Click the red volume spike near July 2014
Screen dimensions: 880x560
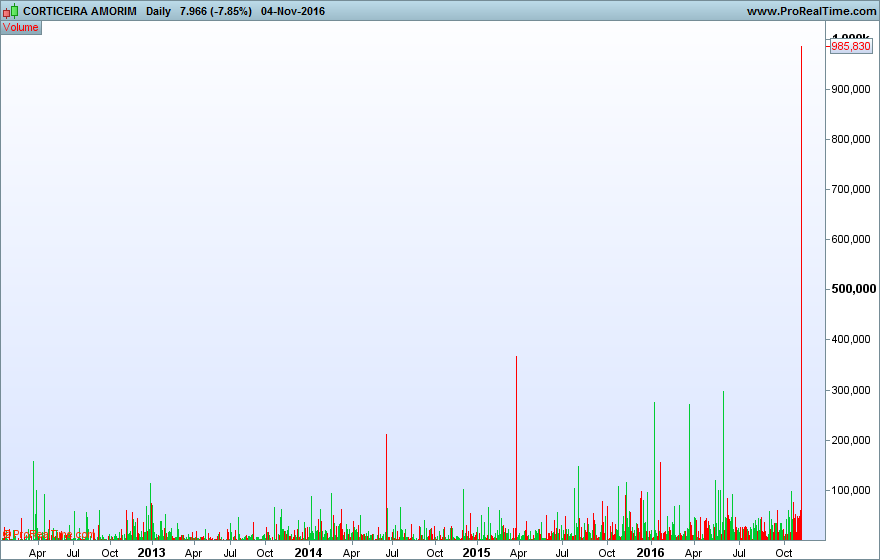(x=386, y=487)
